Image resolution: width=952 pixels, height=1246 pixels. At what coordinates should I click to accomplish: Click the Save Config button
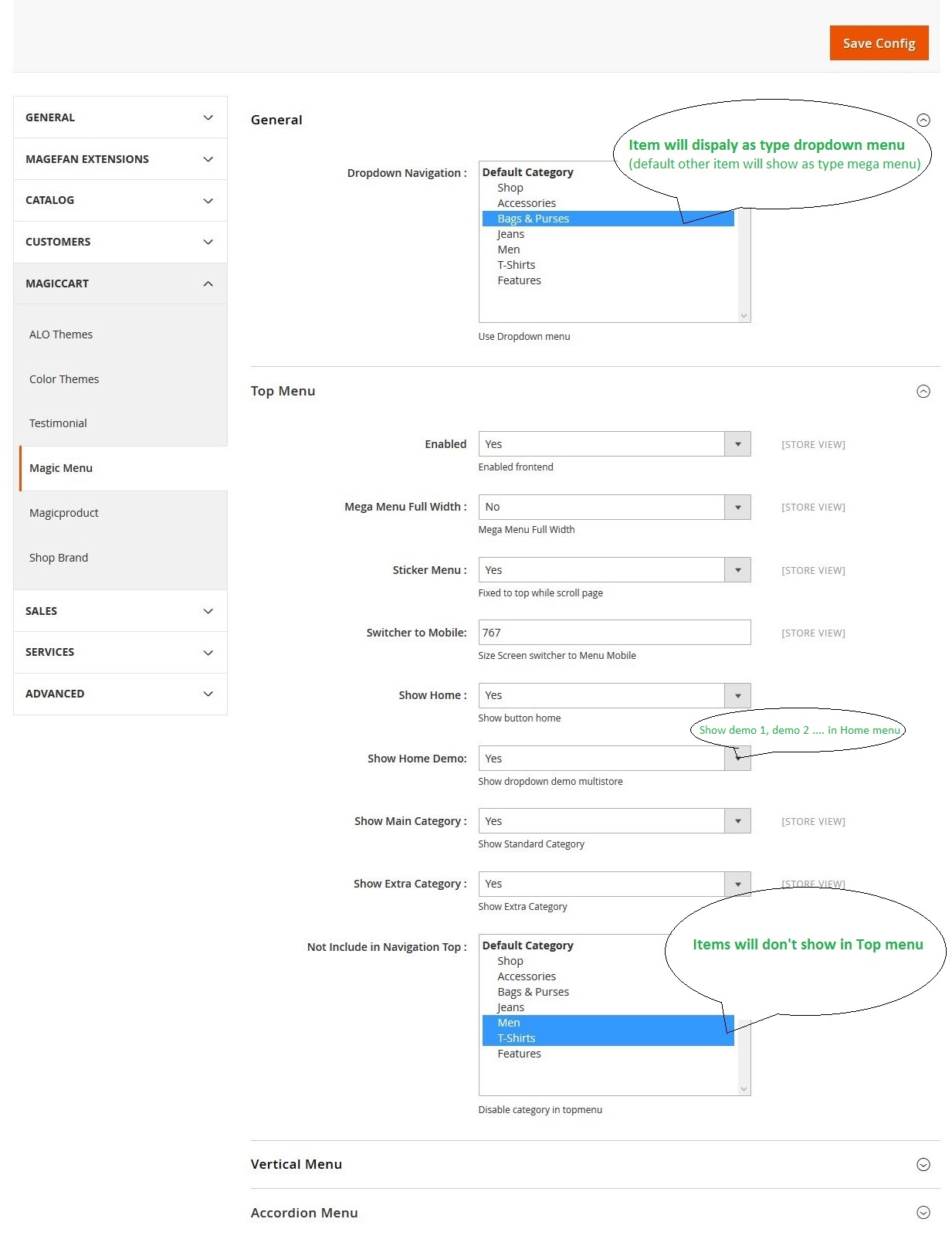tap(878, 43)
